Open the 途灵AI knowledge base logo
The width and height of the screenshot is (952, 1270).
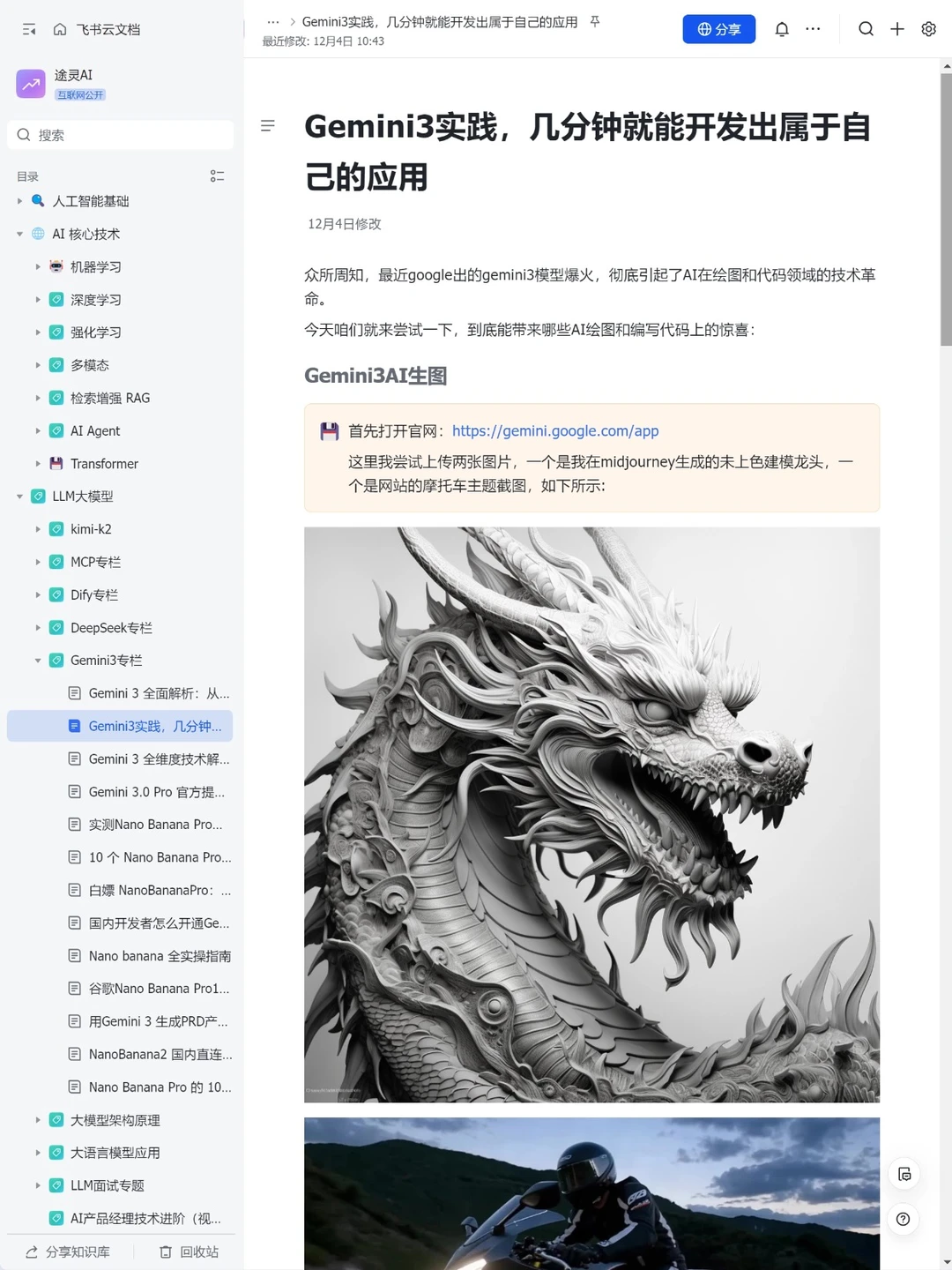pyautogui.click(x=31, y=84)
